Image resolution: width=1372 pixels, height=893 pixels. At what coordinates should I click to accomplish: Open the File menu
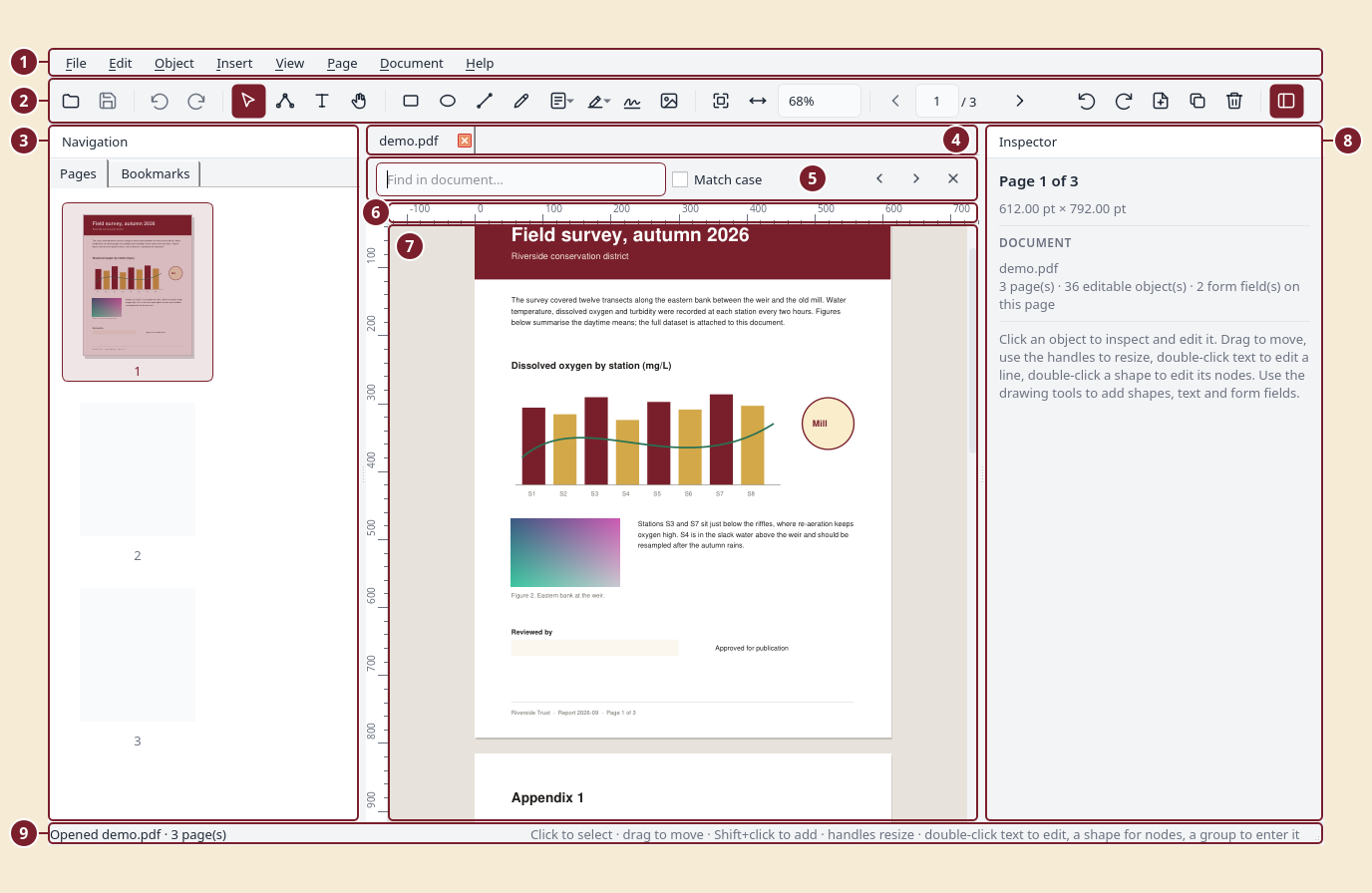76,63
